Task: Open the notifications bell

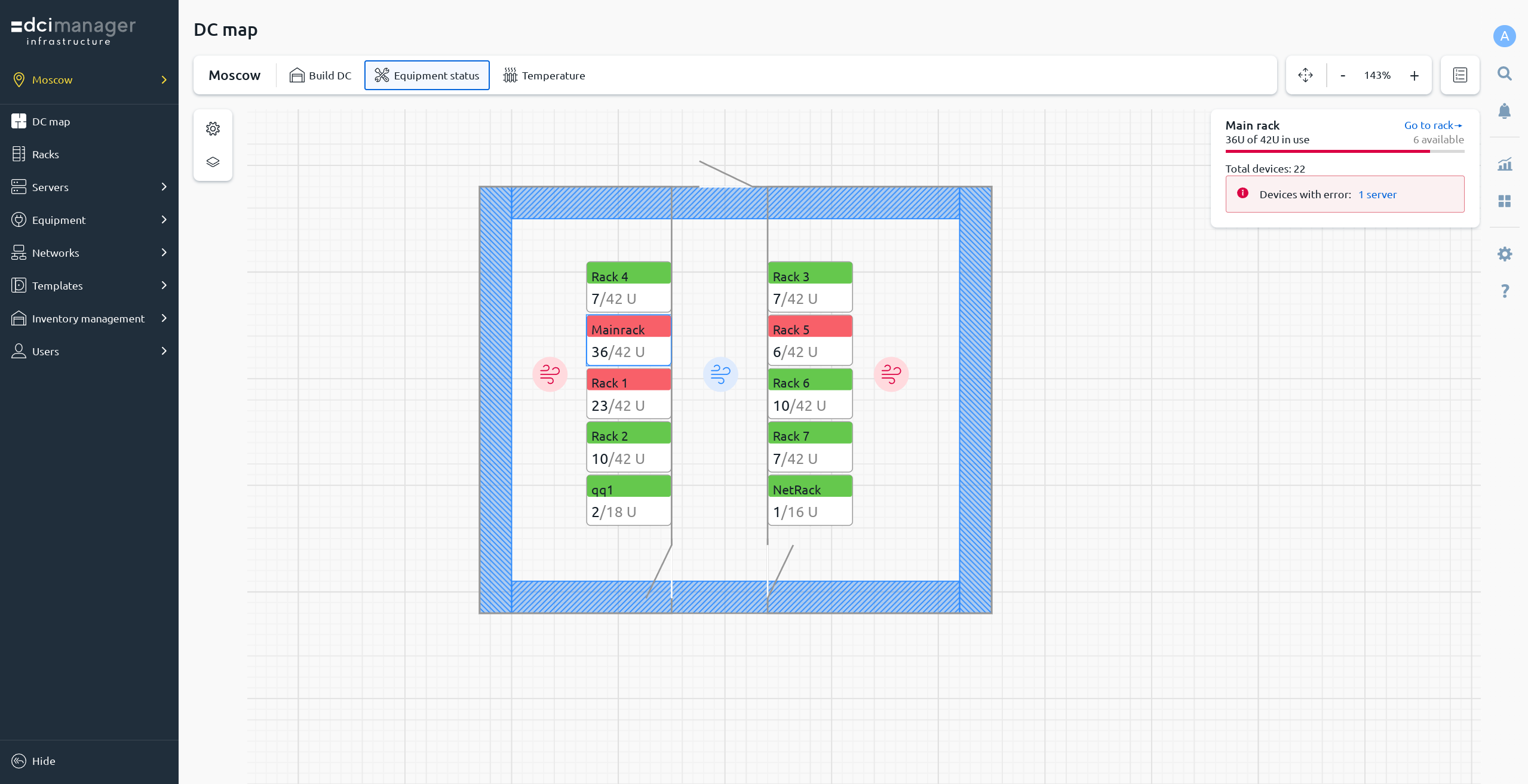Action: 1504,111
